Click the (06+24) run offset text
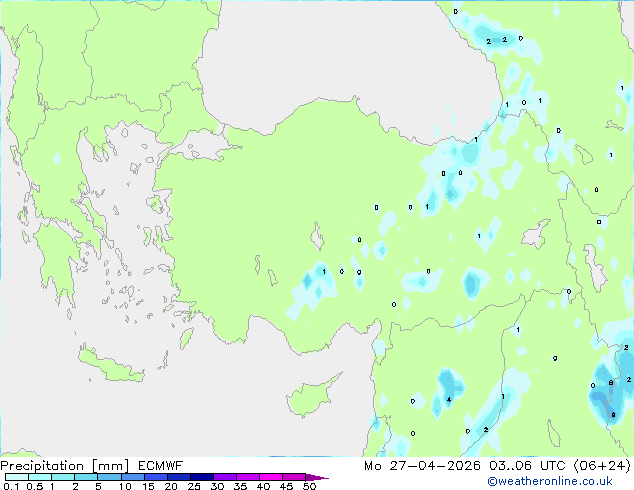Image resolution: width=634 pixels, height=490 pixels. (x=602, y=466)
